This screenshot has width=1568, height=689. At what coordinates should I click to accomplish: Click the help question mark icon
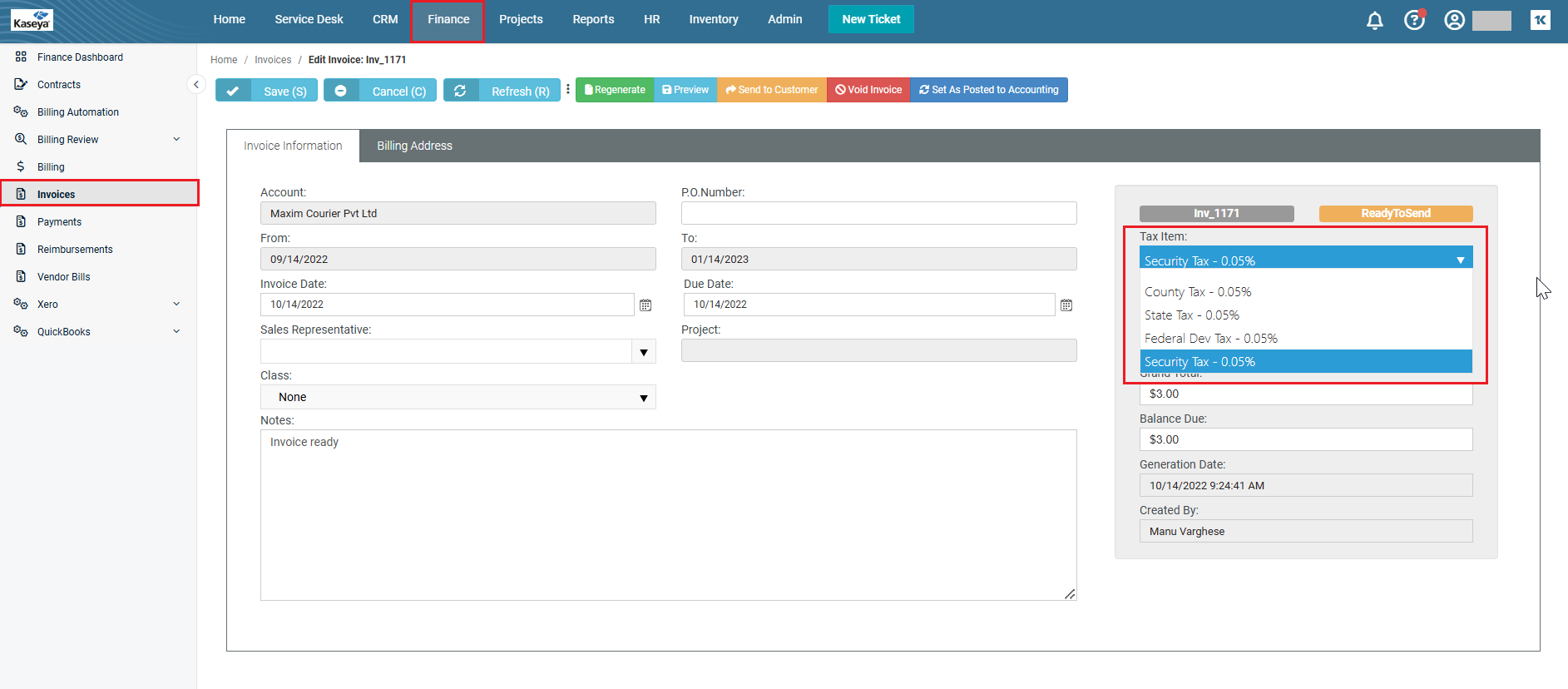click(x=1414, y=20)
